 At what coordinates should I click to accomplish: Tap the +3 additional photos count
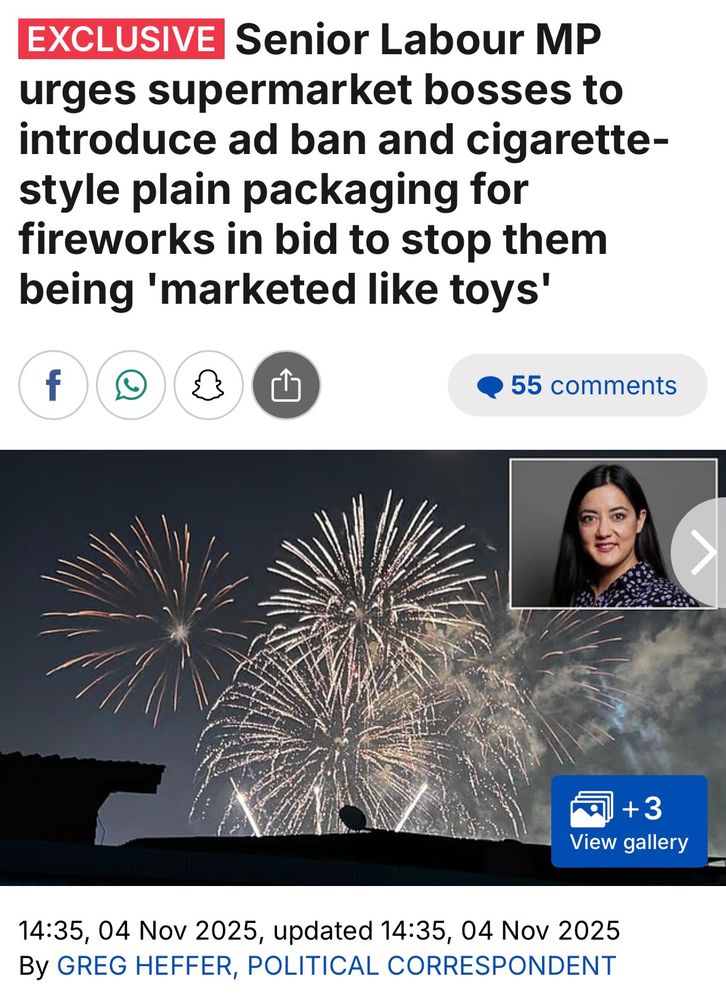pos(642,808)
